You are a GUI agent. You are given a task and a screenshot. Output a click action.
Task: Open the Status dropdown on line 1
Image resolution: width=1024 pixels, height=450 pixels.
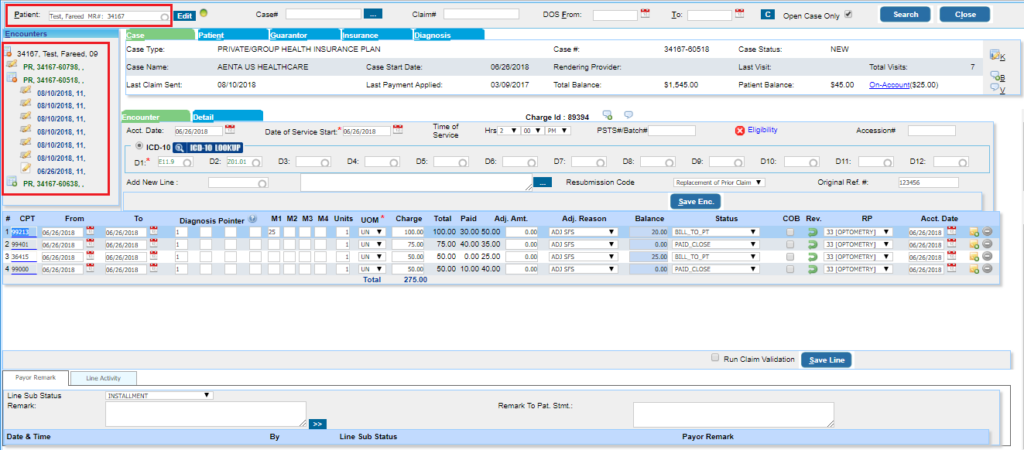coord(715,231)
